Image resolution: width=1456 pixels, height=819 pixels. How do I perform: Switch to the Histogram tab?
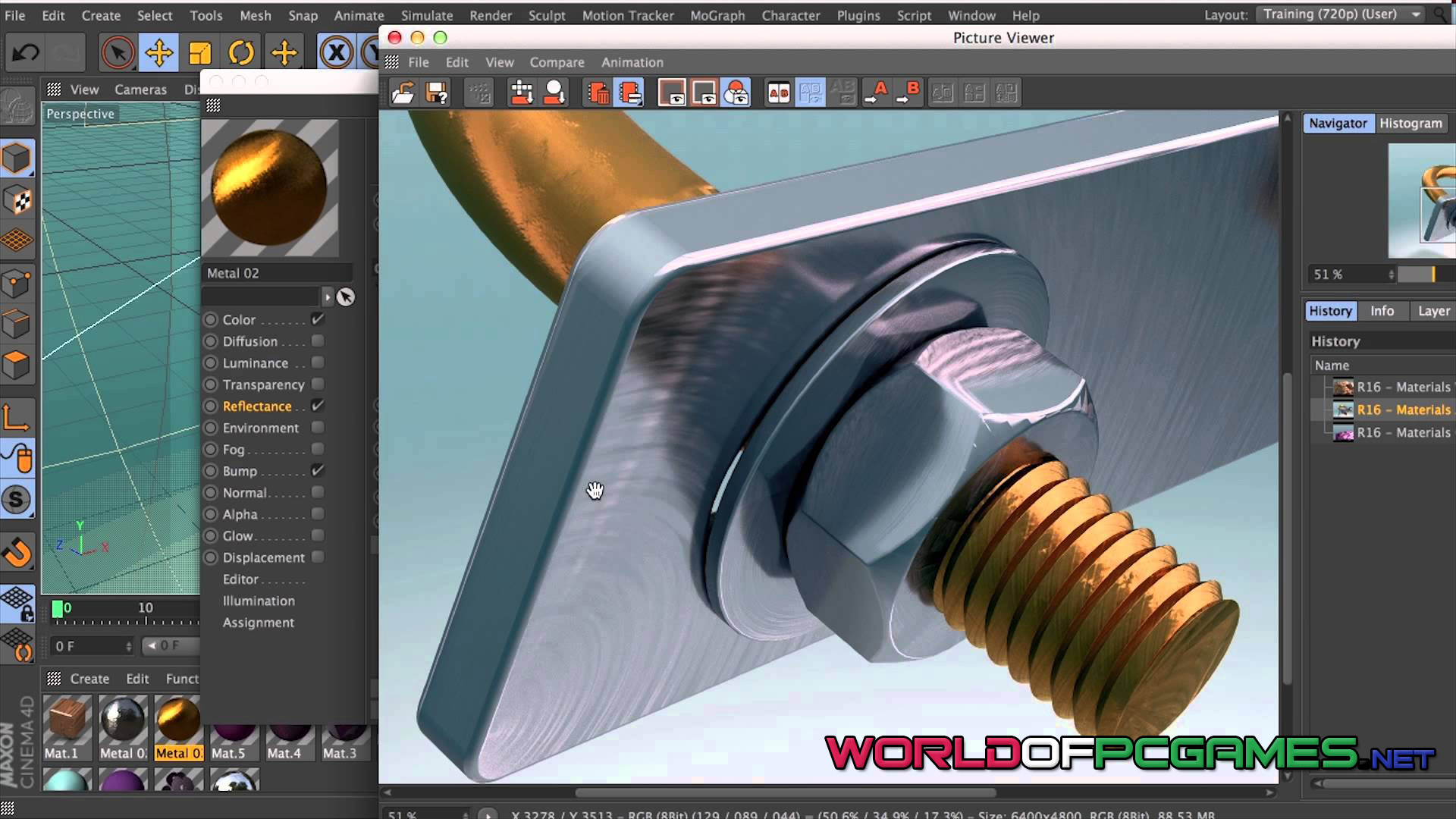click(x=1410, y=123)
